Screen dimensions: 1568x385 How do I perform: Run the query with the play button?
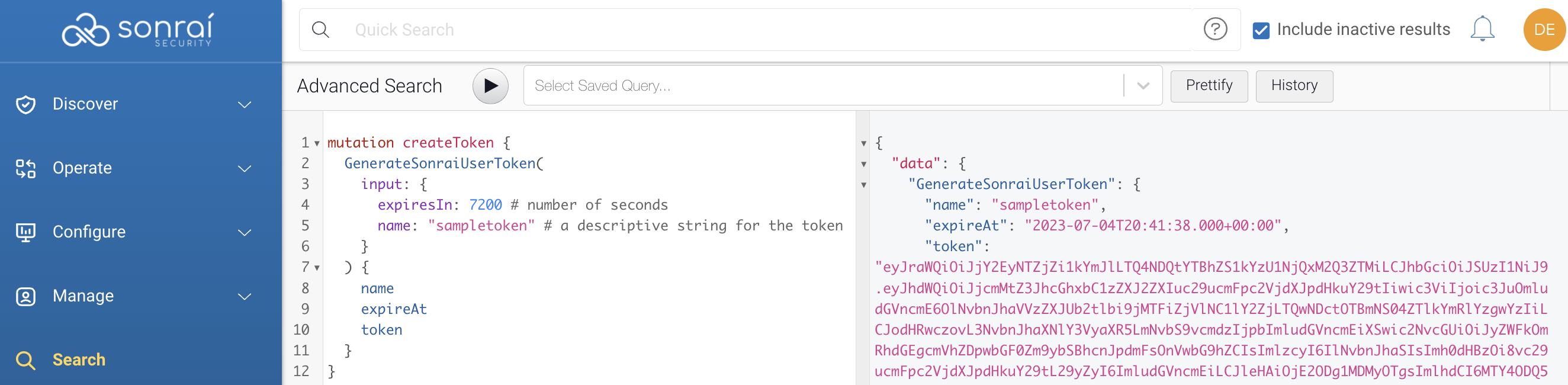coord(490,86)
